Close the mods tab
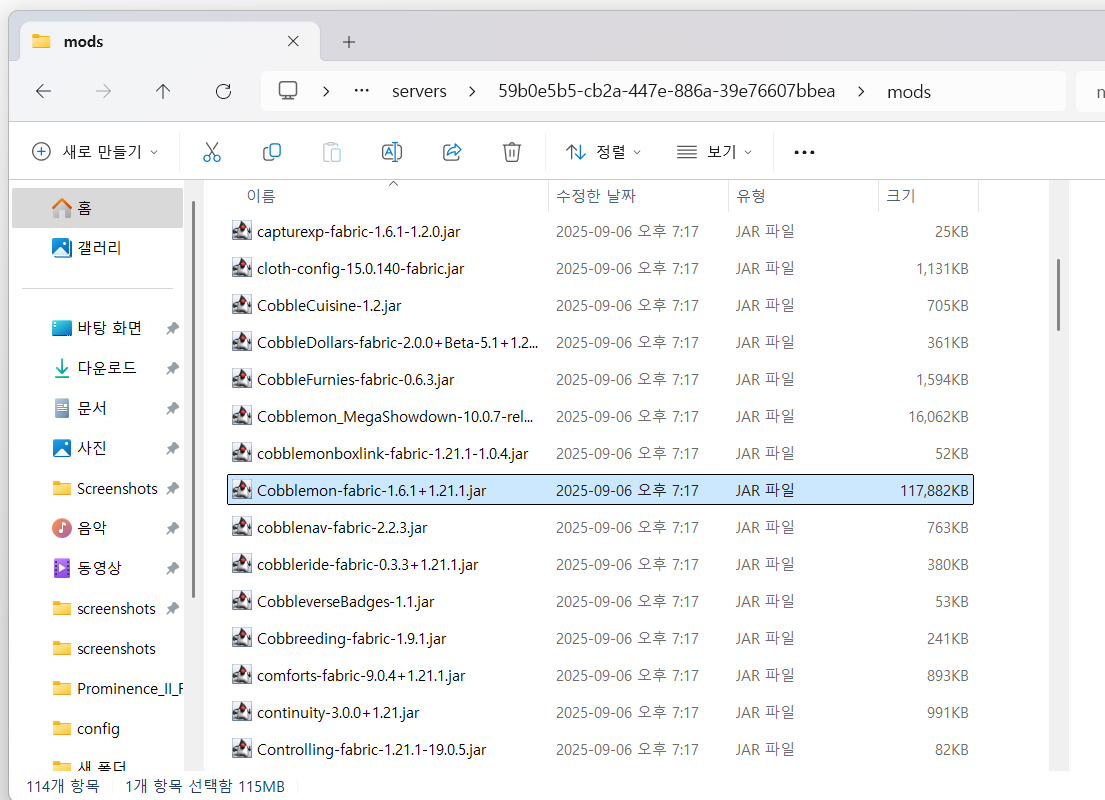Screen dimensions: 1105x800 (293, 42)
